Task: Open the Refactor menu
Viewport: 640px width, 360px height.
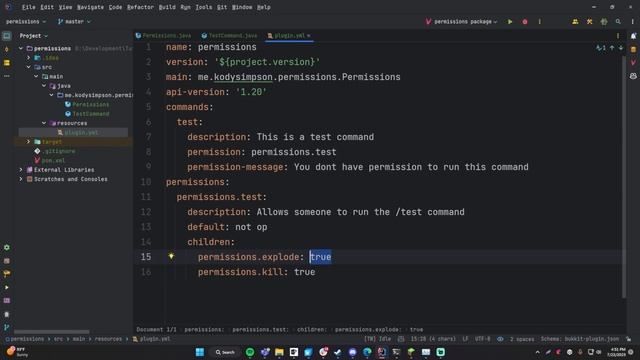Action: click(140, 7)
